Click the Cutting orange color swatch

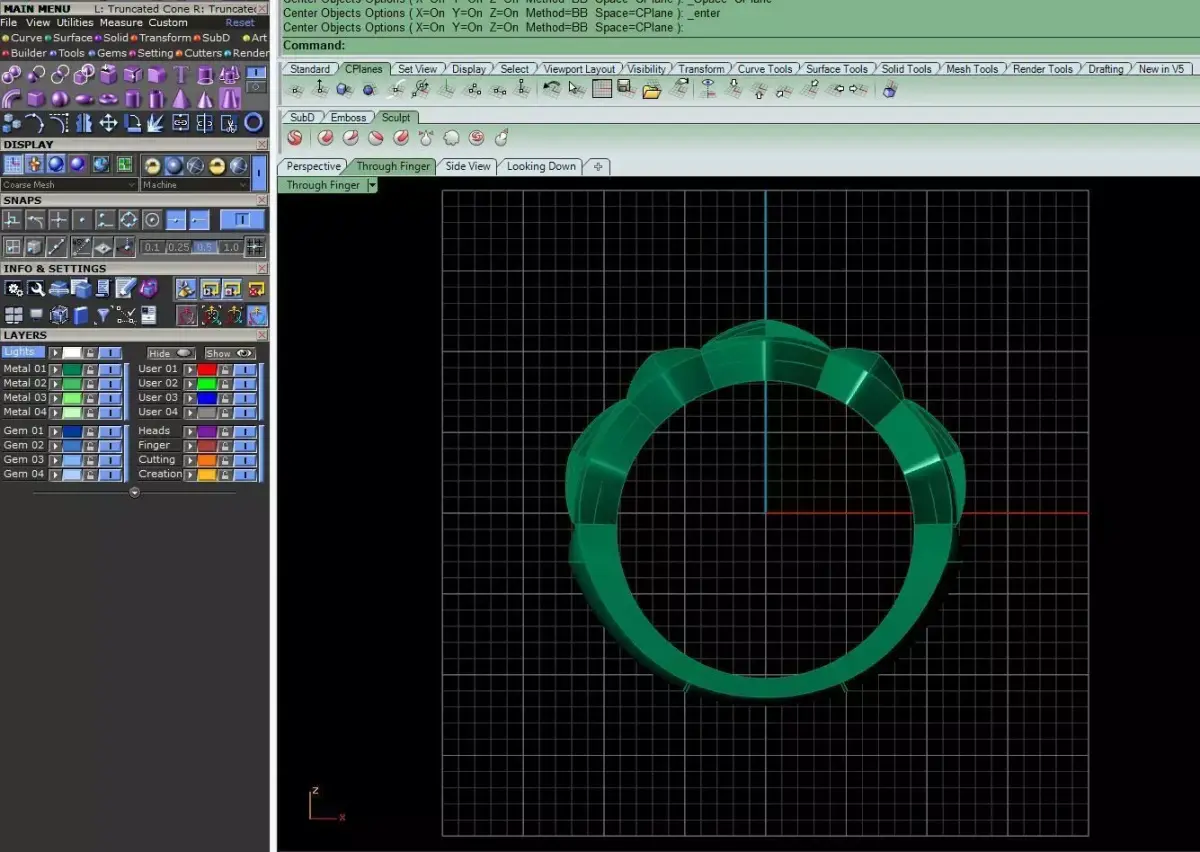click(207, 460)
